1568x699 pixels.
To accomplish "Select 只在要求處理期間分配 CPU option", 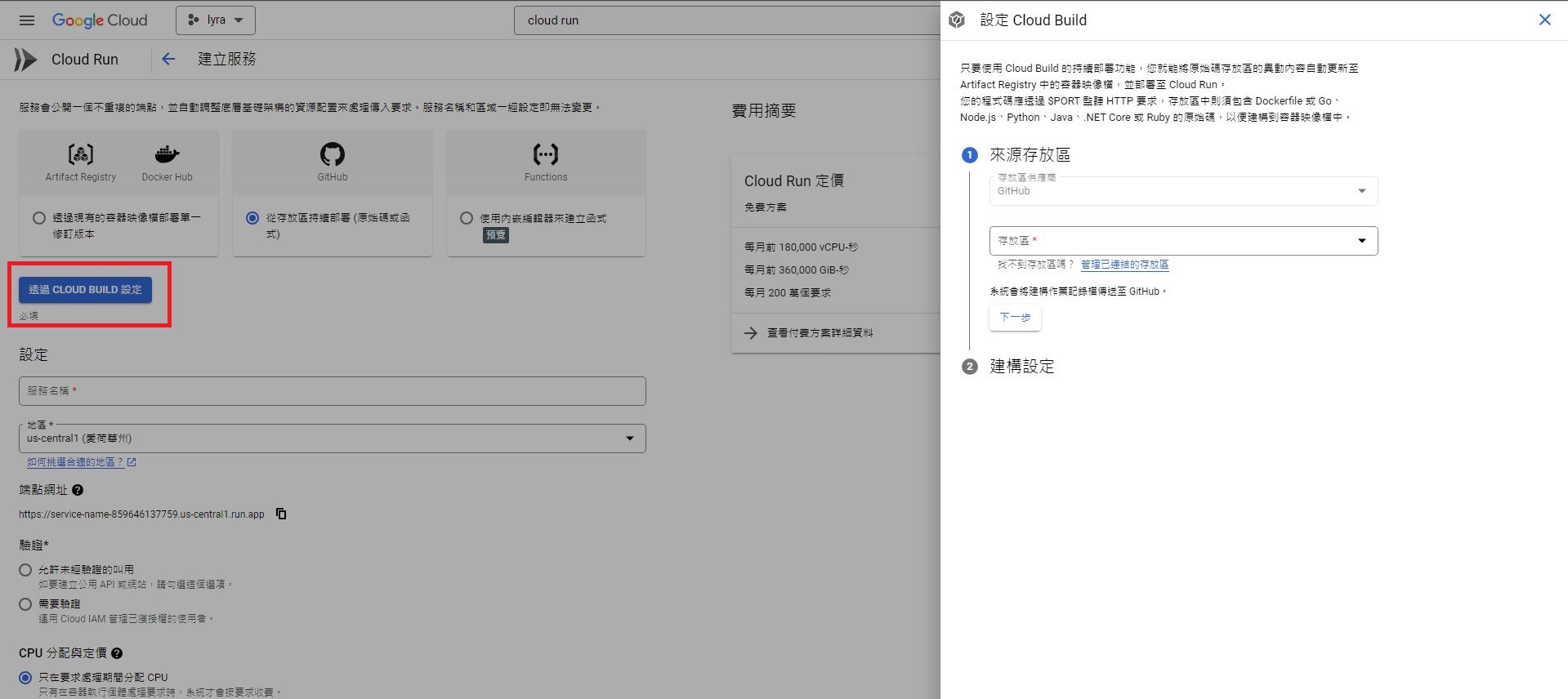I will (x=25, y=678).
